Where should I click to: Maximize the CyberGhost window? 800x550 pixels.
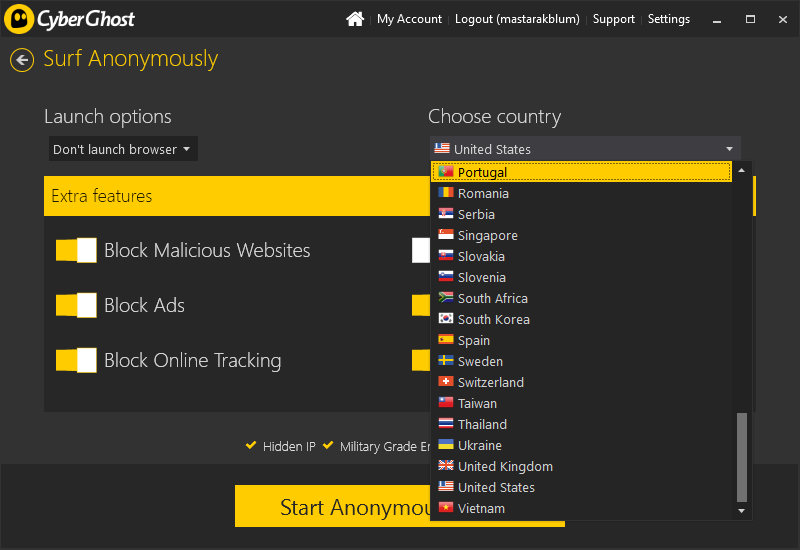(750, 19)
